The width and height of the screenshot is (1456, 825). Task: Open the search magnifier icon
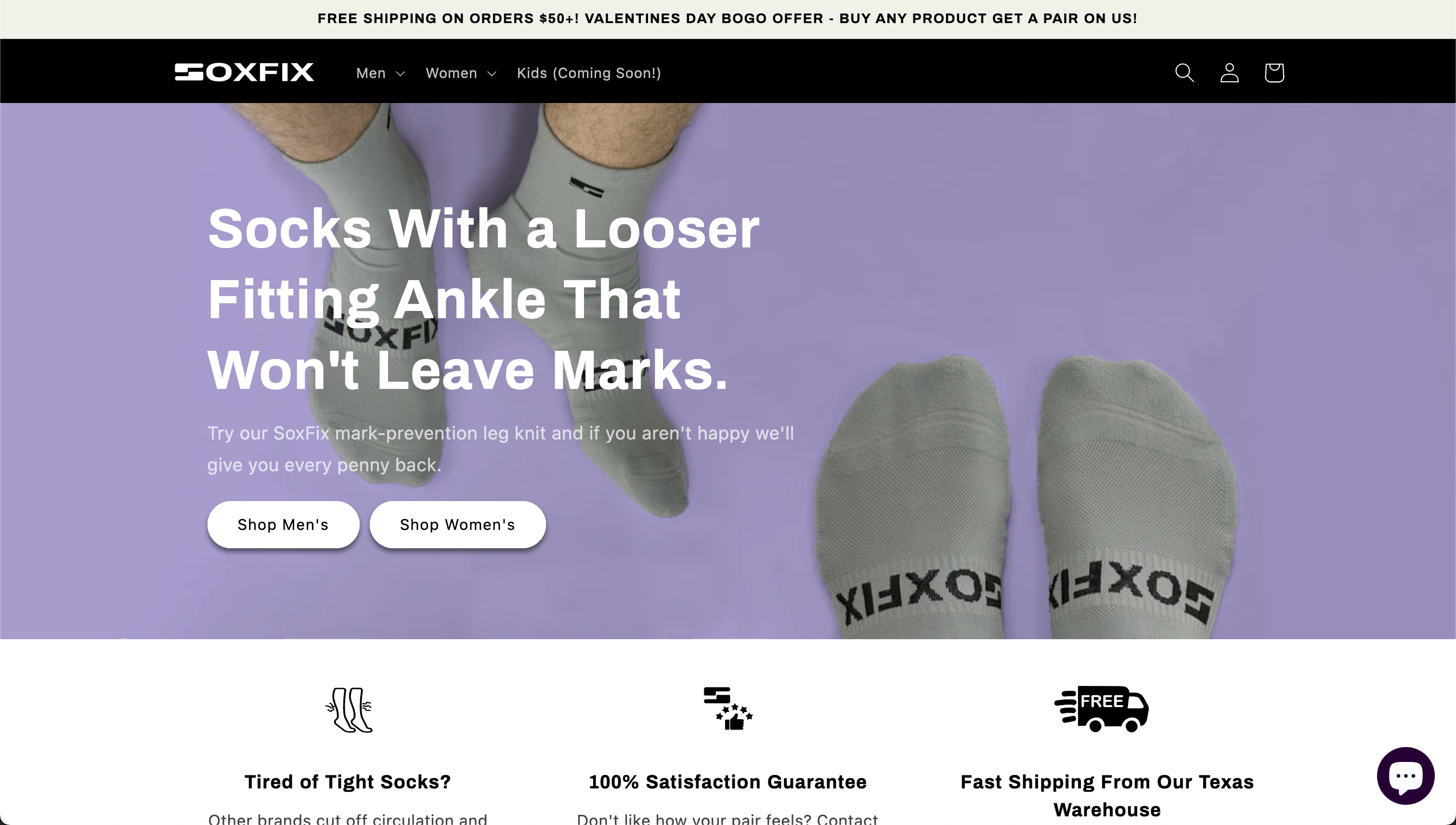pos(1184,73)
